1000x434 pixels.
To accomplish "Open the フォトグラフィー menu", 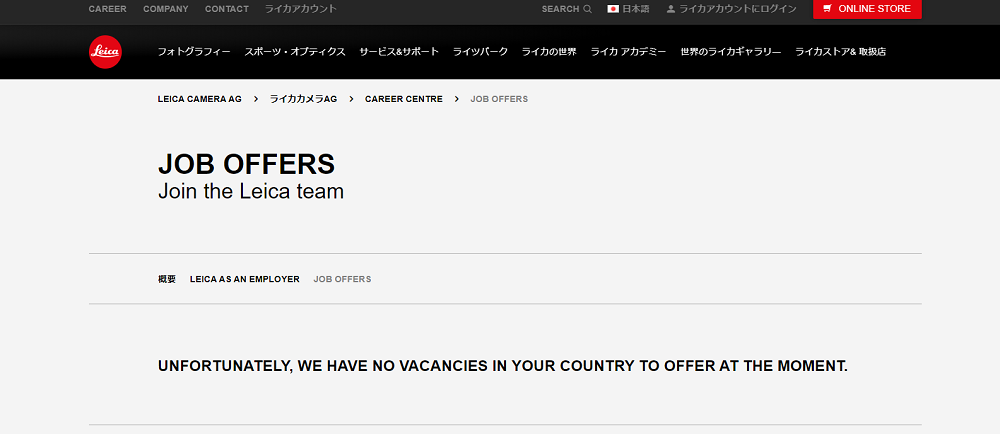I will click(194, 52).
